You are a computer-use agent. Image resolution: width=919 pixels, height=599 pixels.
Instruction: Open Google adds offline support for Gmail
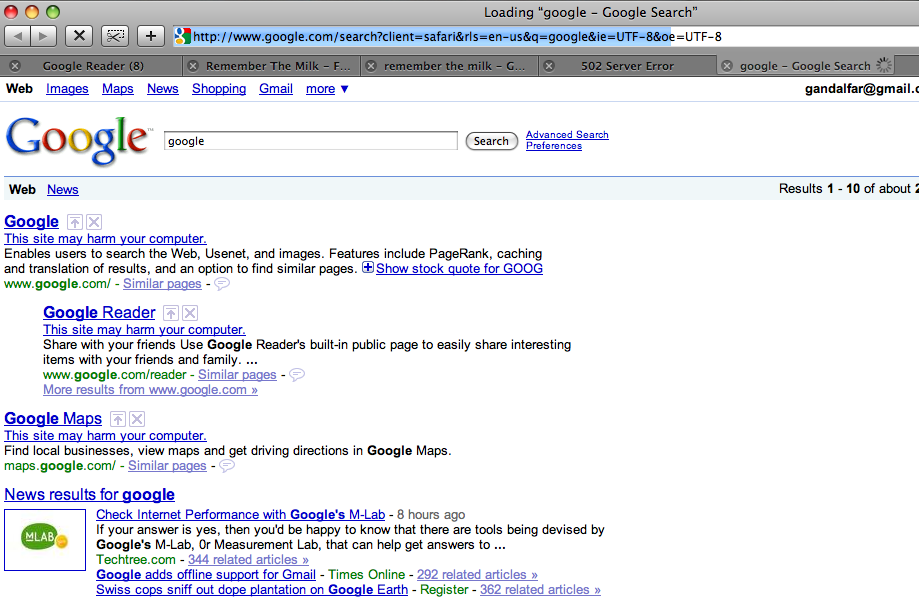pyautogui.click(x=206, y=575)
